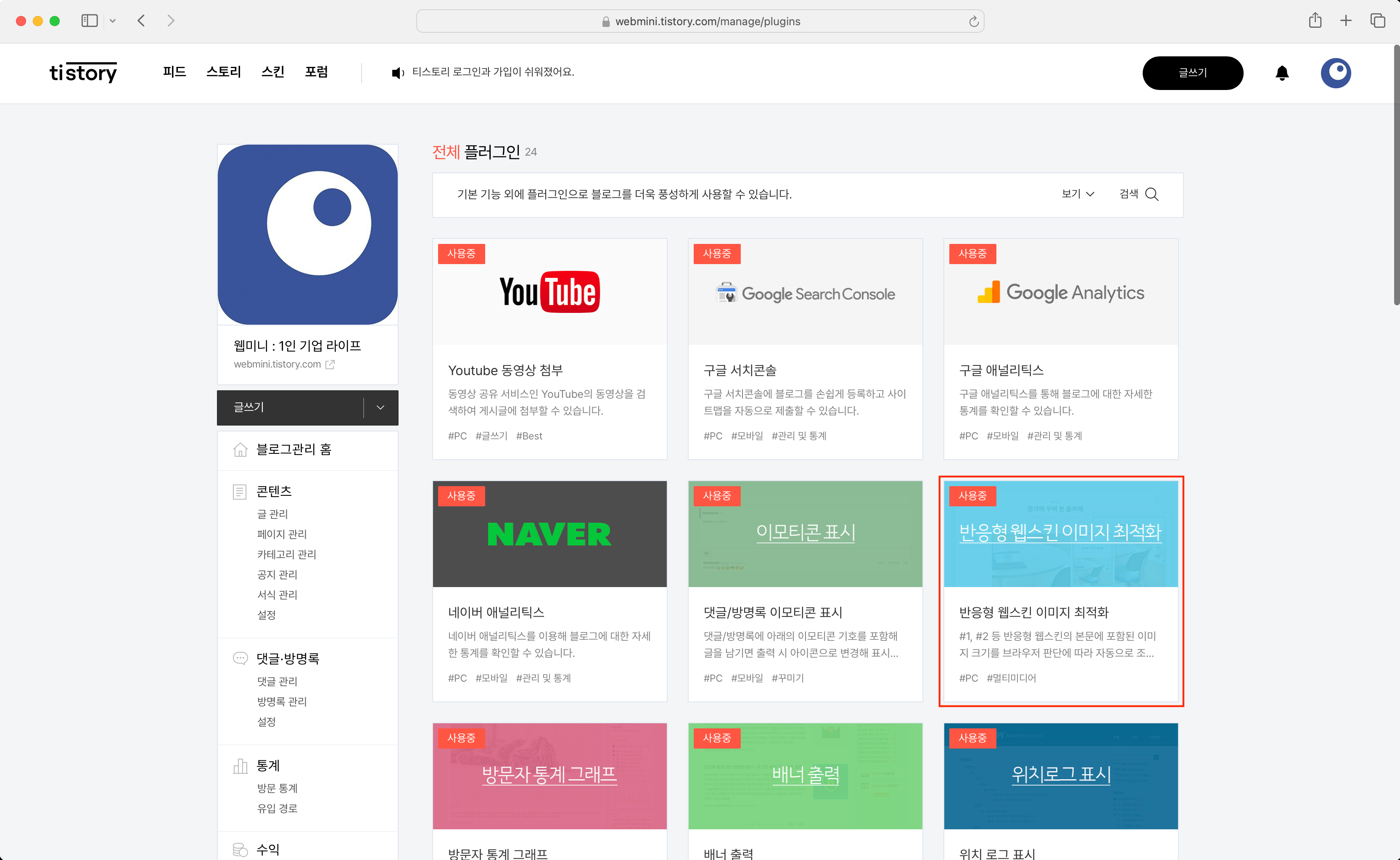Click the Safari share icon
Image resolution: width=1400 pixels, height=860 pixels.
(x=1315, y=21)
